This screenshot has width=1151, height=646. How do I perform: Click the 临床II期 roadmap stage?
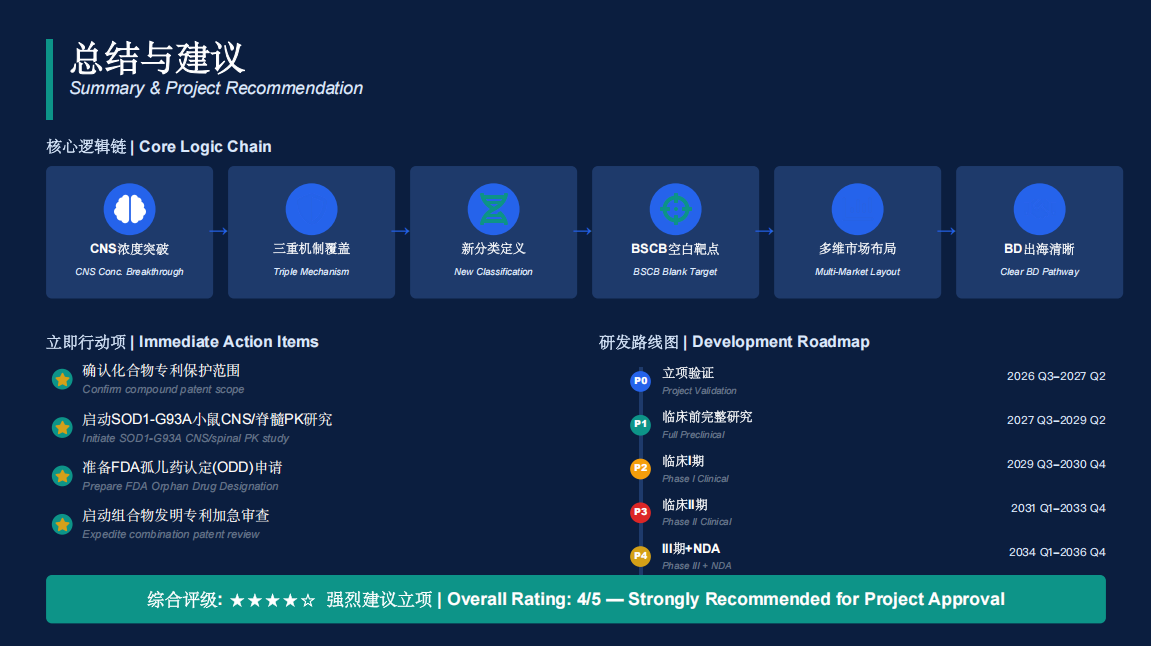(685, 505)
